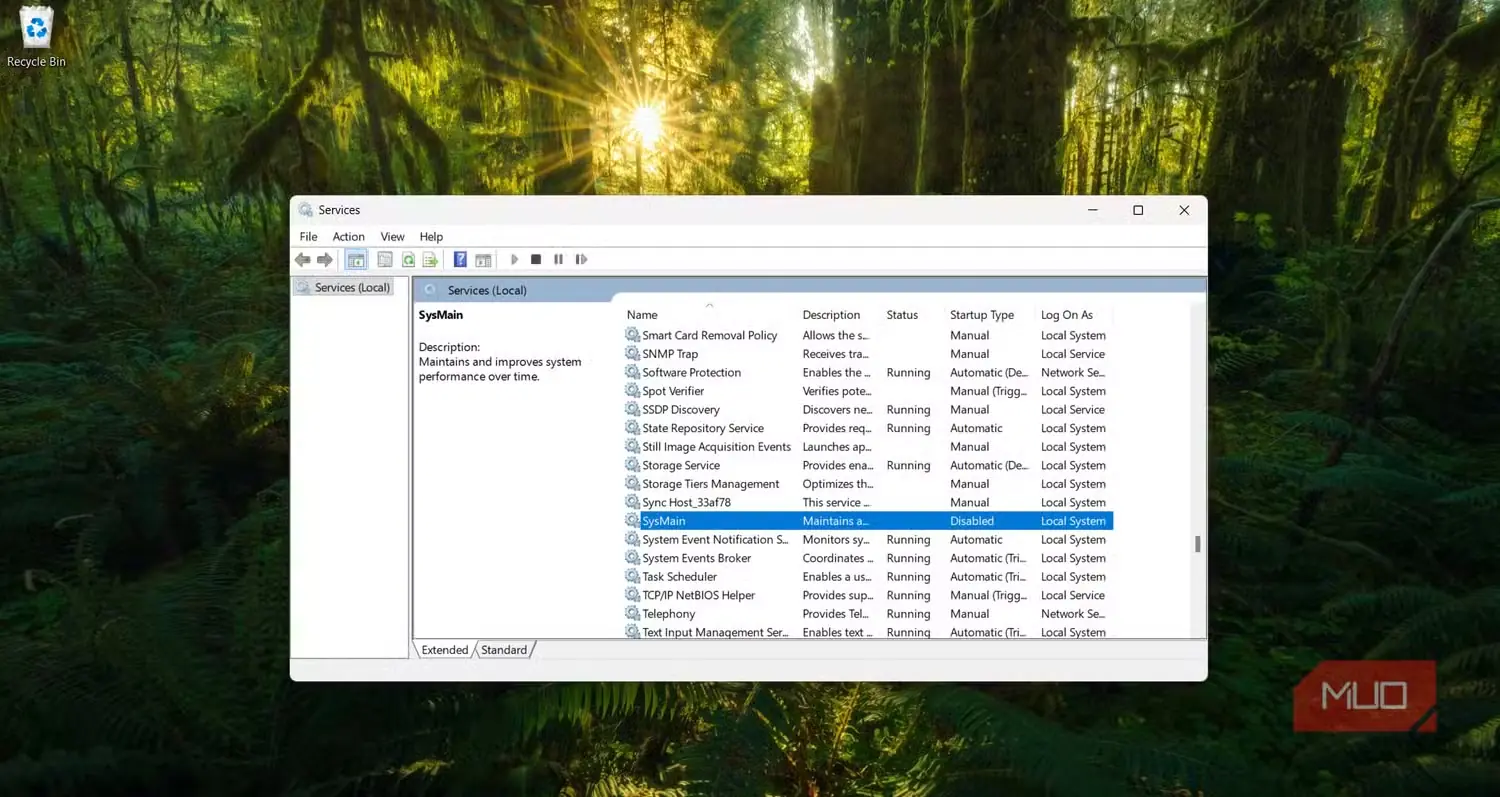Click the Services window title bar icon
Viewport: 1500px width, 797px height.
(305, 210)
